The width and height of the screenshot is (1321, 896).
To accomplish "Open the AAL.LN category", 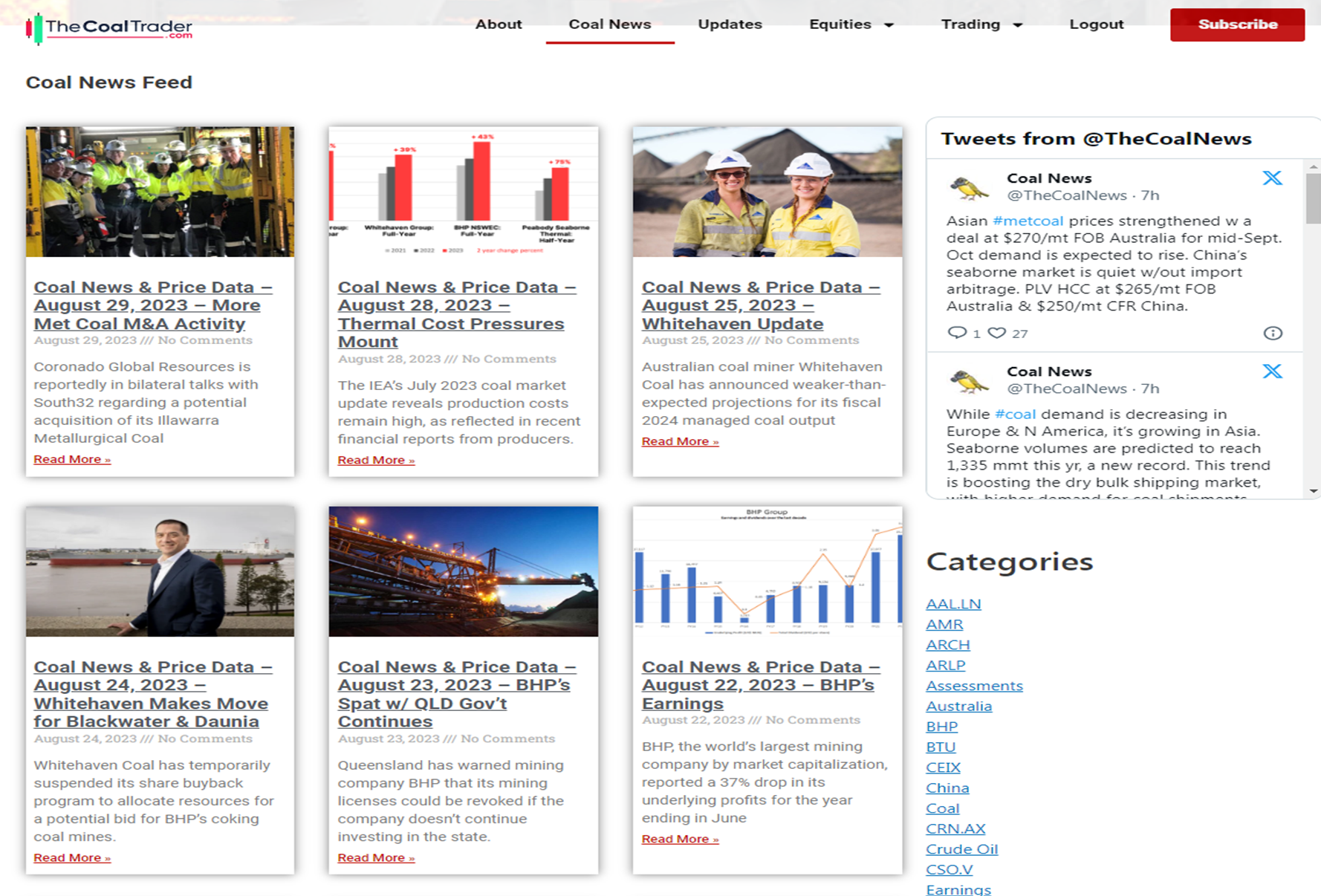I will click(953, 604).
